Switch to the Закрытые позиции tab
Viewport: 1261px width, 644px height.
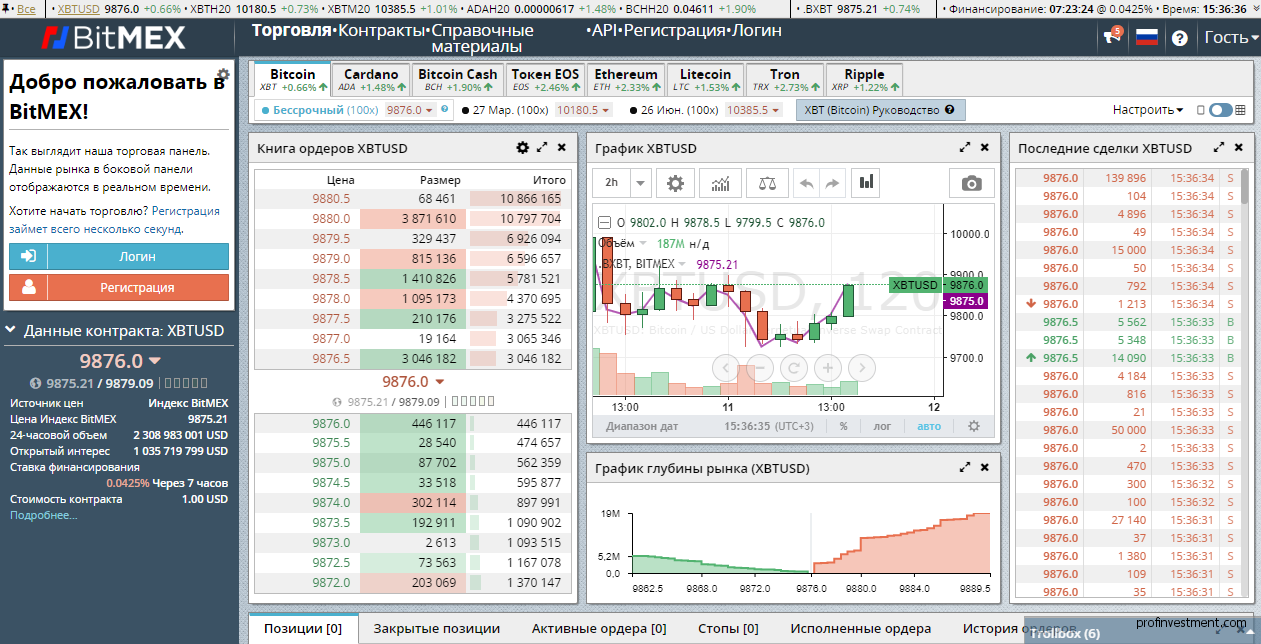pyautogui.click(x=436, y=629)
